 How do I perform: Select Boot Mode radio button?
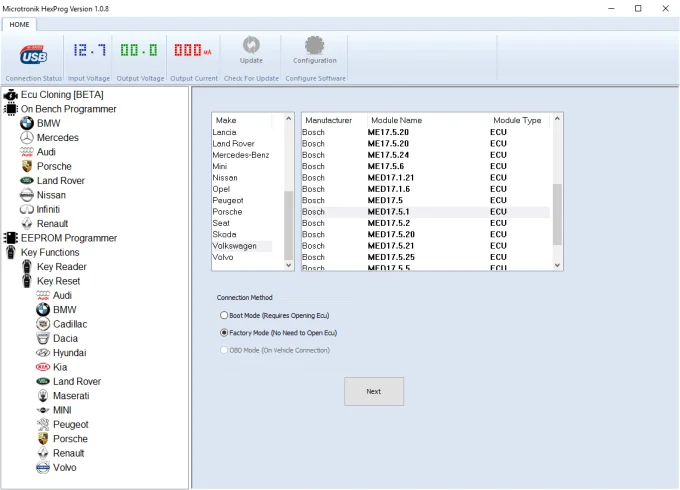(x=224, y=315)
